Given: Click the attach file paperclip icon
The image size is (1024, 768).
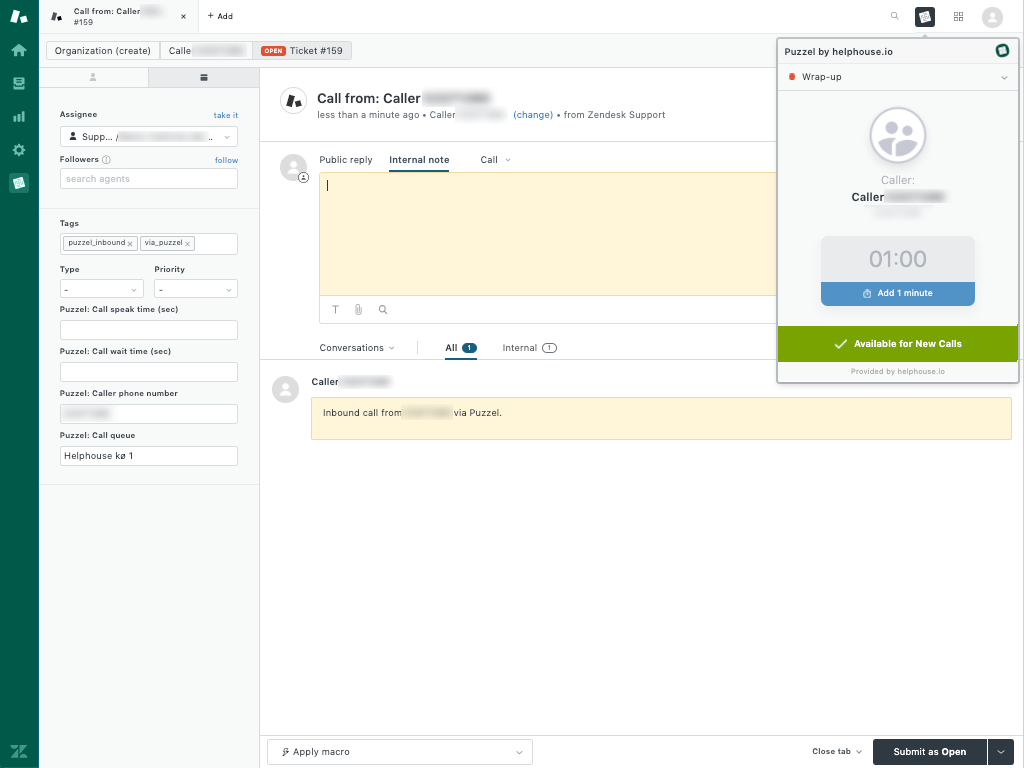Looking at the screenshot, I should pos(358,310).
